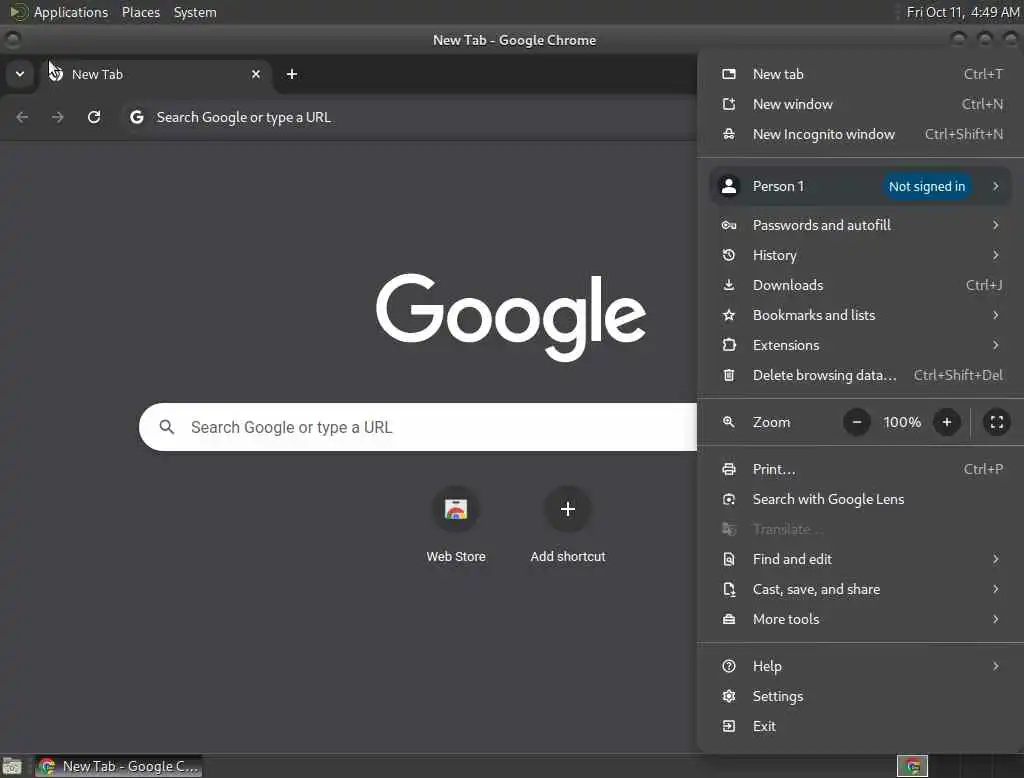
Task: Open the tab search dropdown arrow
Action: point(20,74)
